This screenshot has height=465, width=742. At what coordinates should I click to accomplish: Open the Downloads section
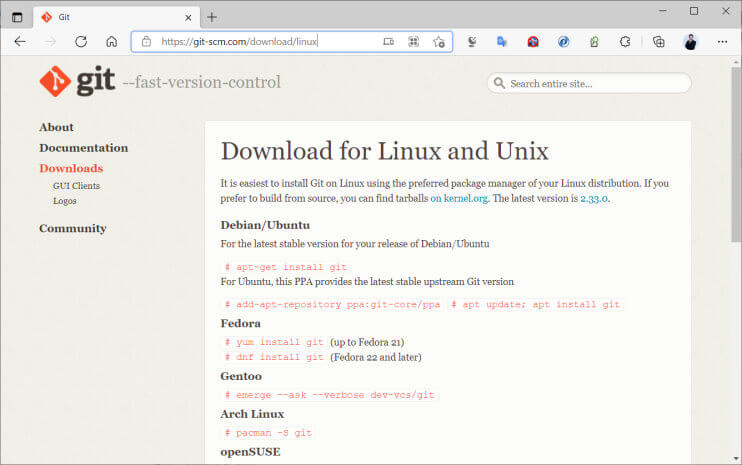71,168
